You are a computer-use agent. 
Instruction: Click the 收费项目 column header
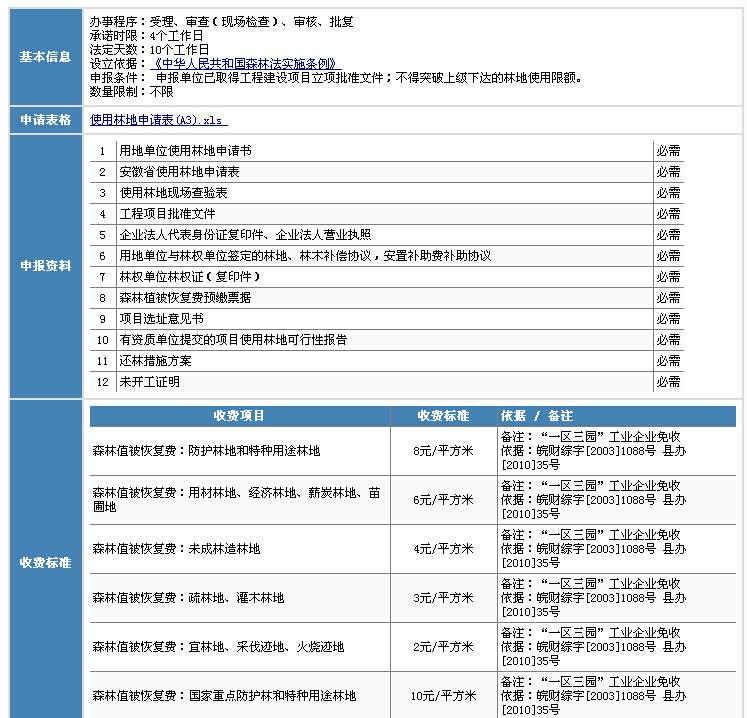pyautogui.click(x=239, y=416)
